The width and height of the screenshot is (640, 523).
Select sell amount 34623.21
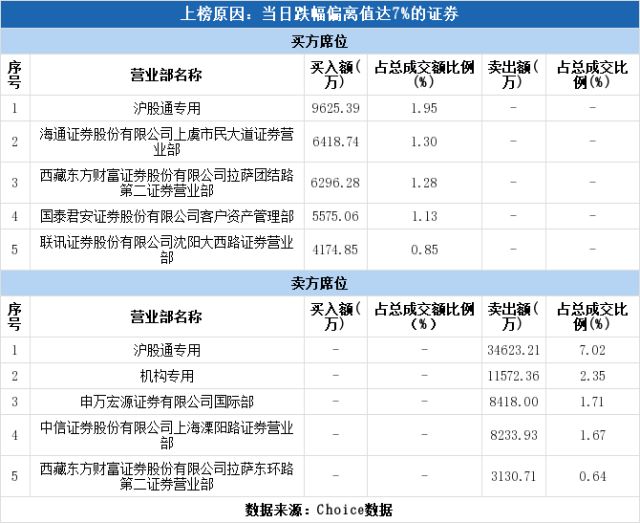pyautogui.click(x=513, y=350)
